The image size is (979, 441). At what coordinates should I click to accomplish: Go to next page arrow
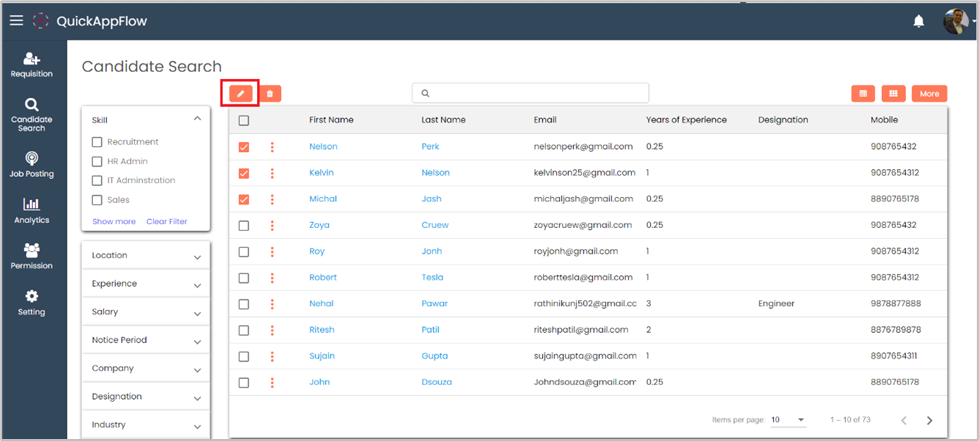tap(929, 420)
